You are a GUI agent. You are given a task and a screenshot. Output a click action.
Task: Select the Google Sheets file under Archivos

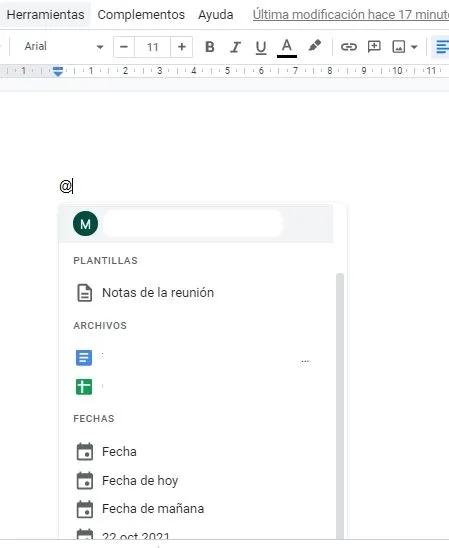[x=196, y=387]
